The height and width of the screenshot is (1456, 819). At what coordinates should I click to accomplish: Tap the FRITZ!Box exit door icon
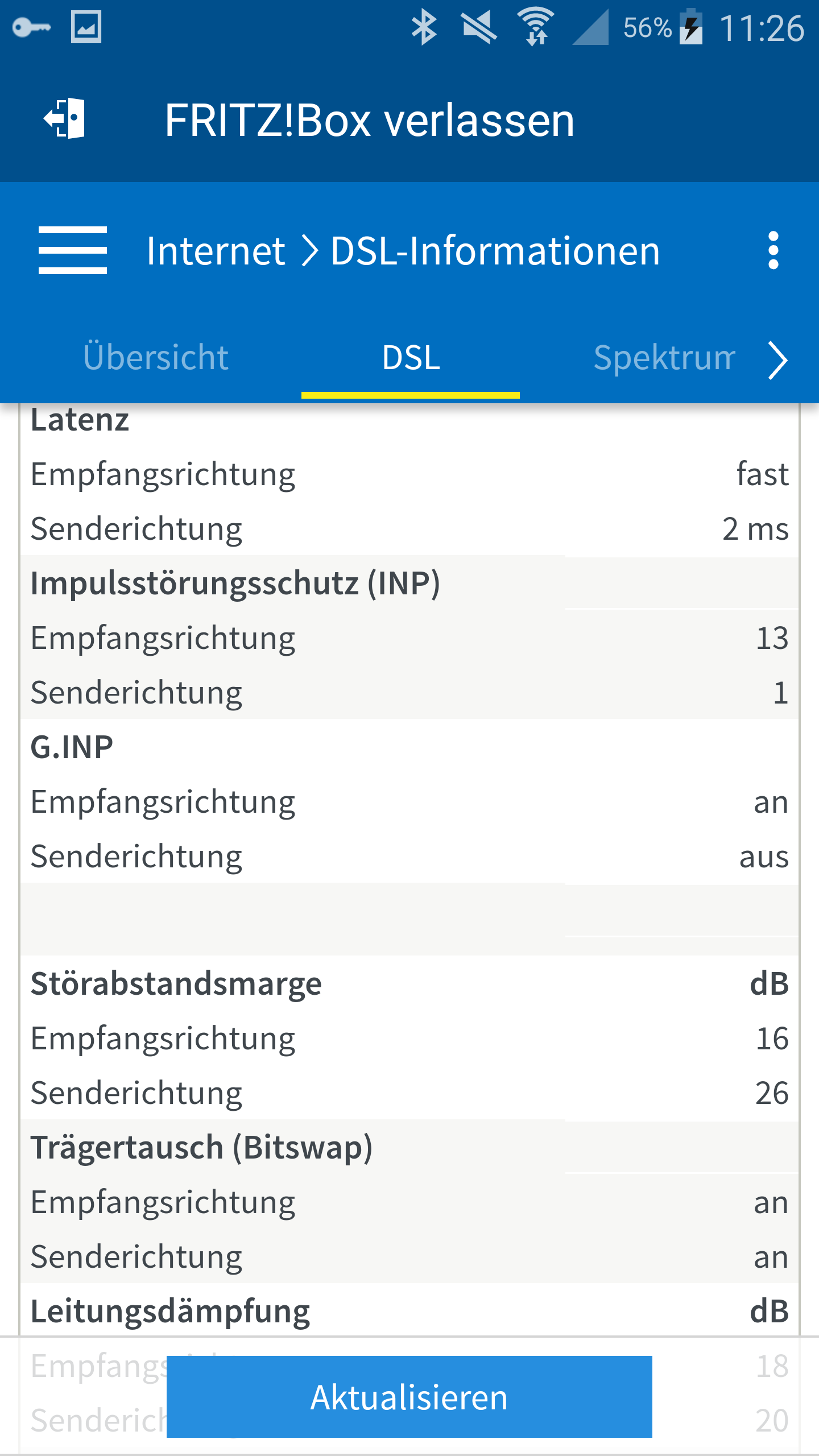pyautogui.click(x=64, y=118)
